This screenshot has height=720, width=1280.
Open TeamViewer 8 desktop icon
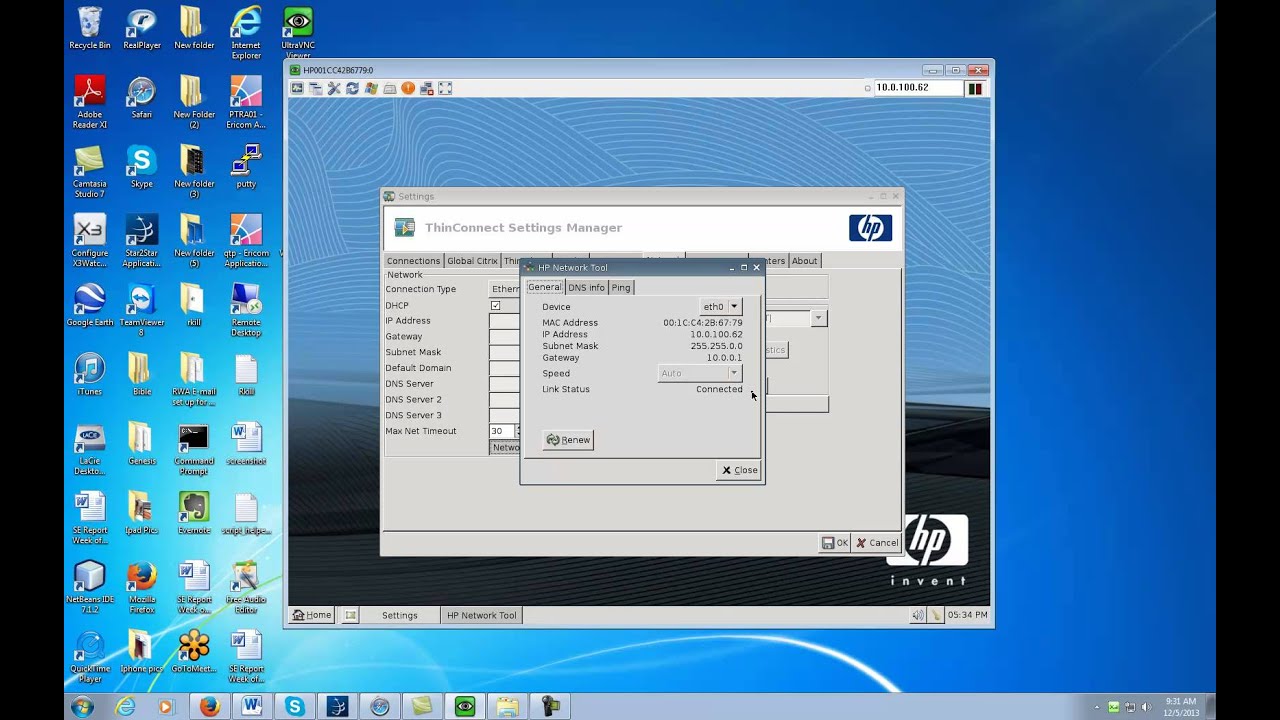142,310
